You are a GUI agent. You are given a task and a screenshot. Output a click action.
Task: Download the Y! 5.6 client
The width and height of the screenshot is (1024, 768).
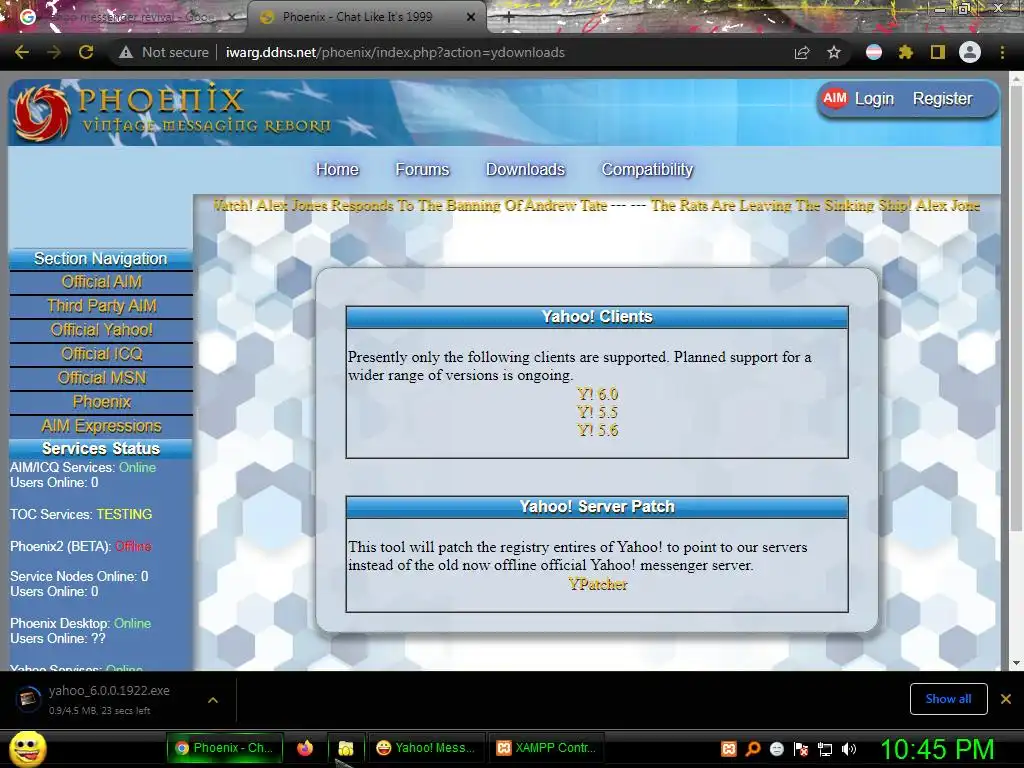(x=598, y=430)
